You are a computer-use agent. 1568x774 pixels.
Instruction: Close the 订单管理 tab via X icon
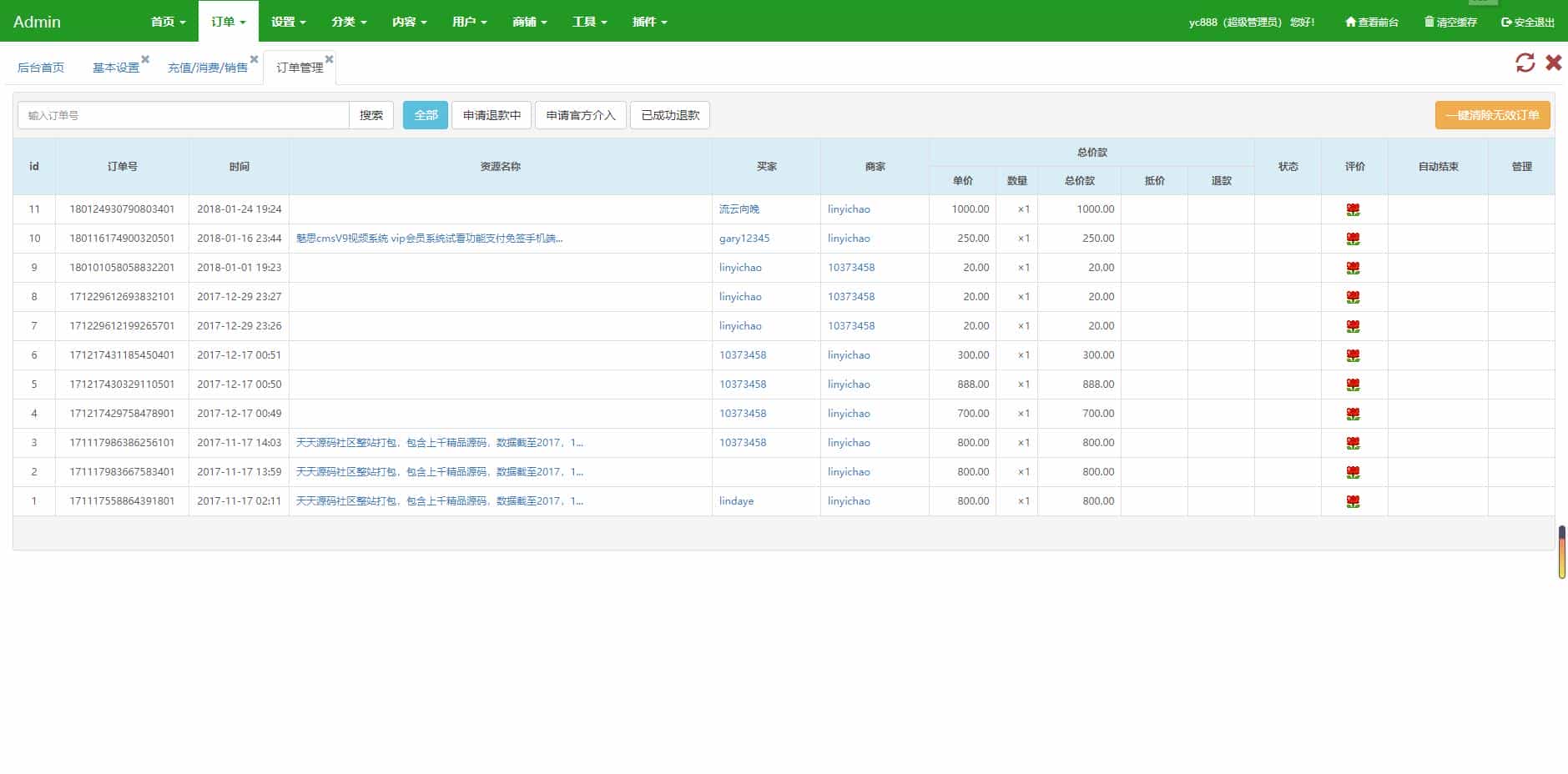329,59
